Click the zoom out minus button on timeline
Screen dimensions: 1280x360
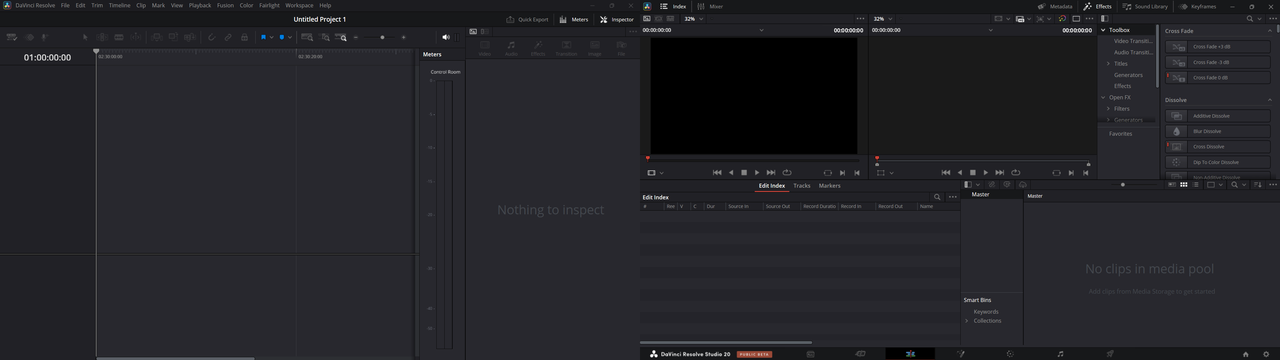[x=356, y=37]
